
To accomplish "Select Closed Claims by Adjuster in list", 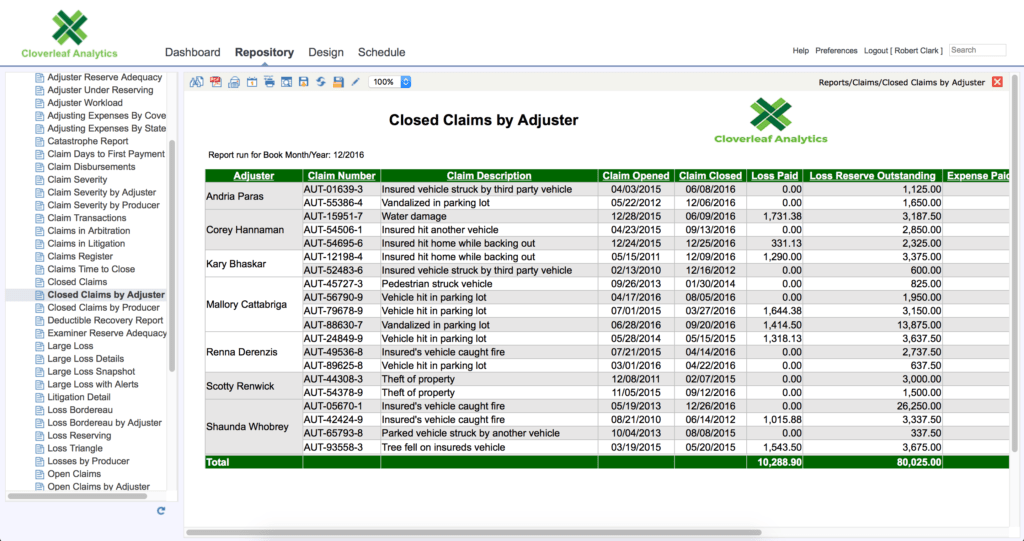I will pyautogui.click(x=106, y=295).
